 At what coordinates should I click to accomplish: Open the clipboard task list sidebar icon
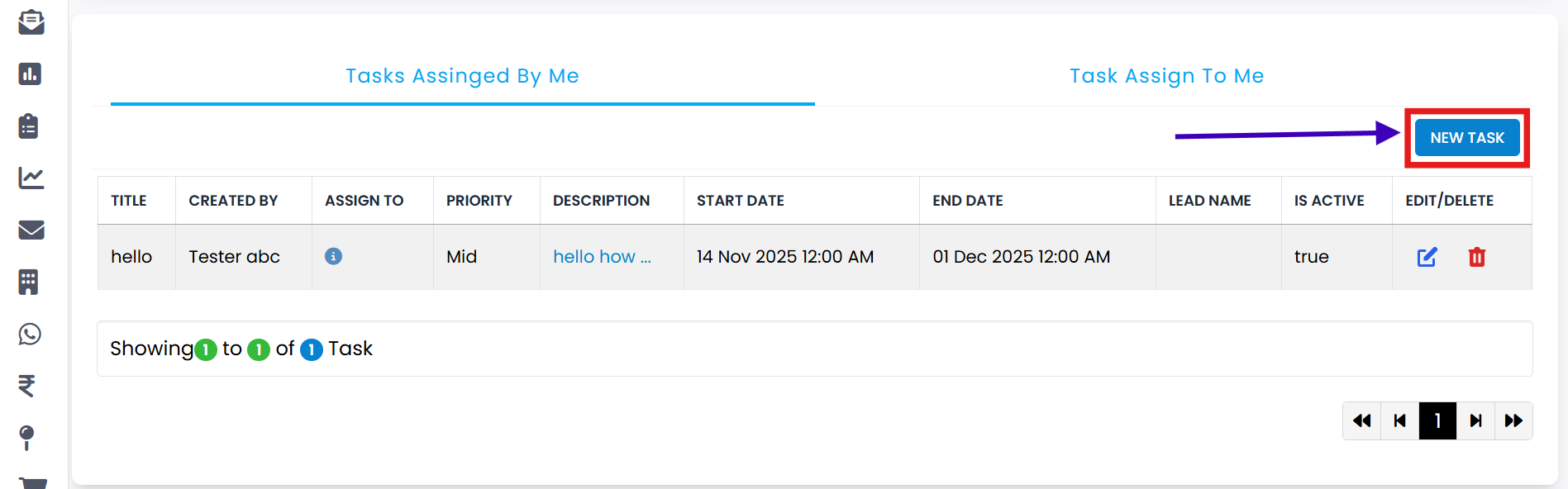click(29, 126)
